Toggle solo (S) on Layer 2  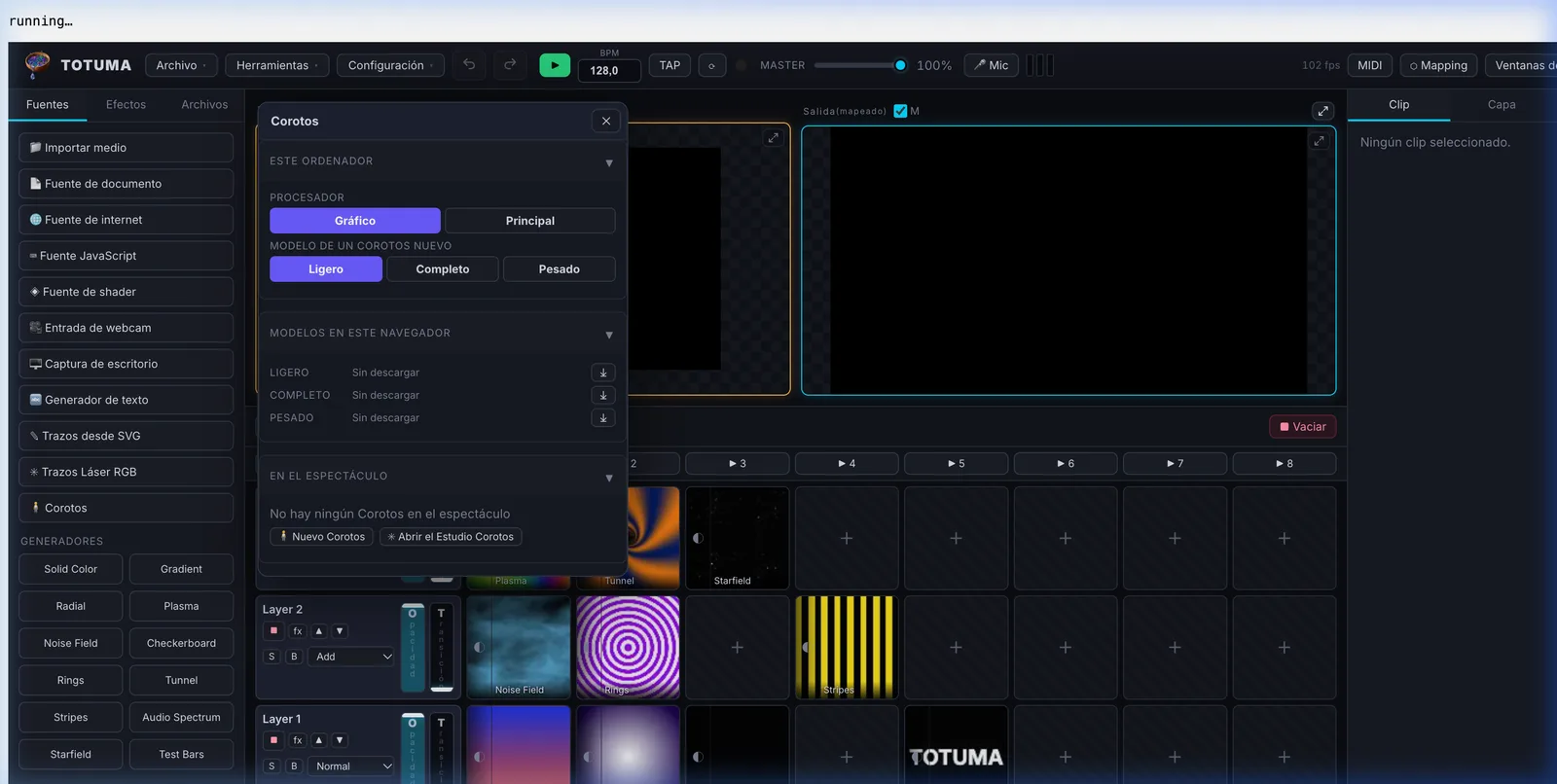(272, 657)
